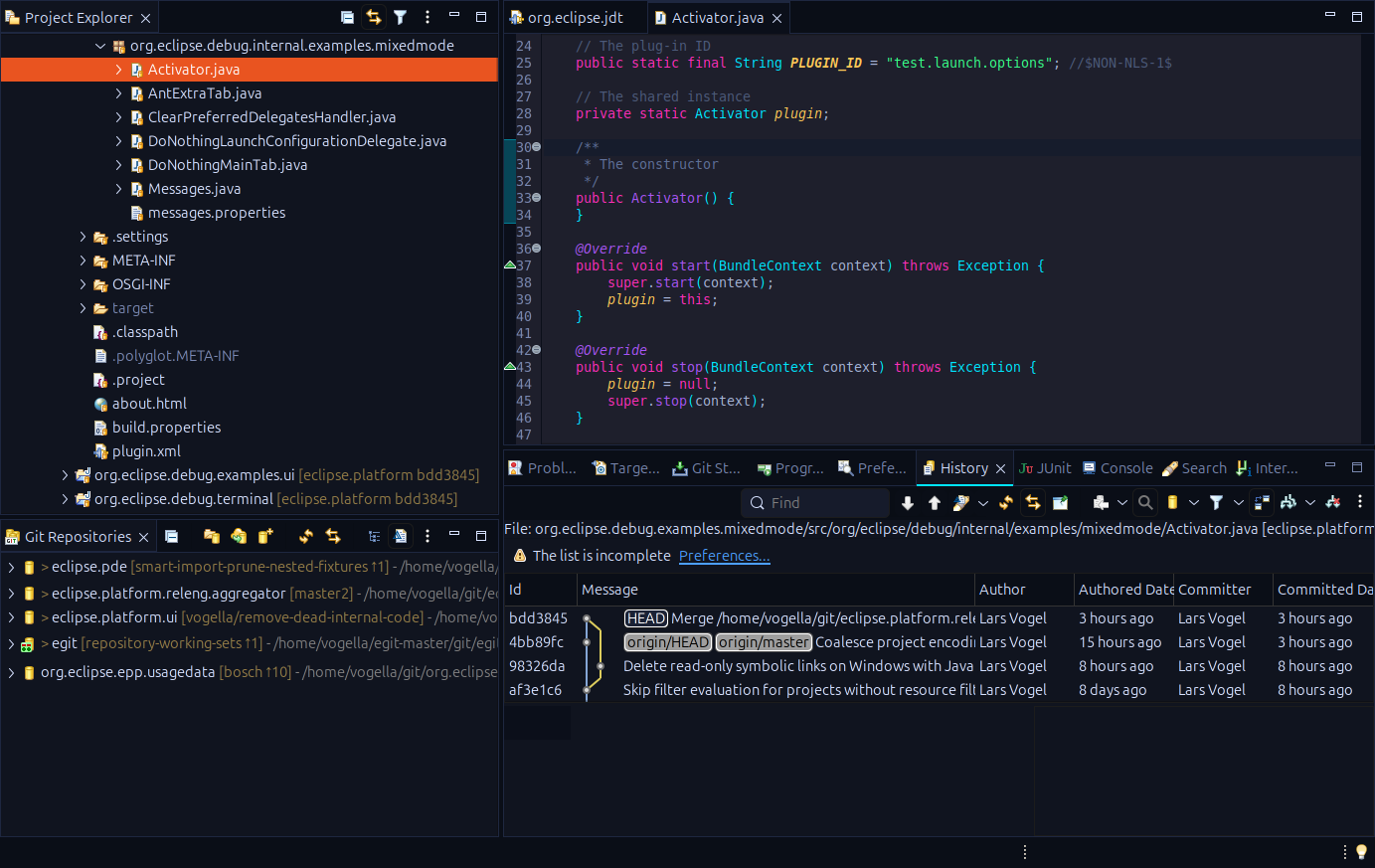Expand the OSGI-INF folder

point(84,284)
